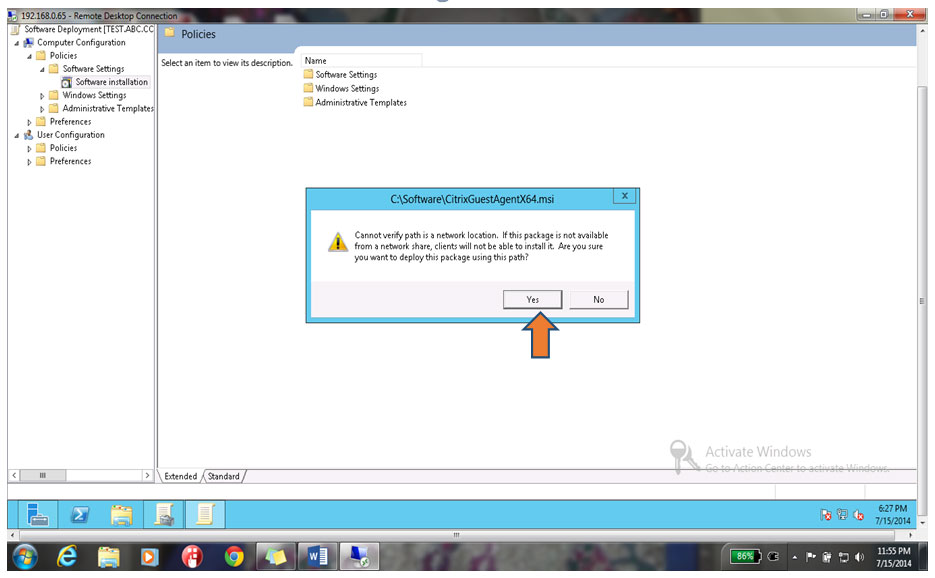This screenshot has height=578, width=935.
Task: Click No in the deployment warning dialog
Action: (x=598, y=299)
